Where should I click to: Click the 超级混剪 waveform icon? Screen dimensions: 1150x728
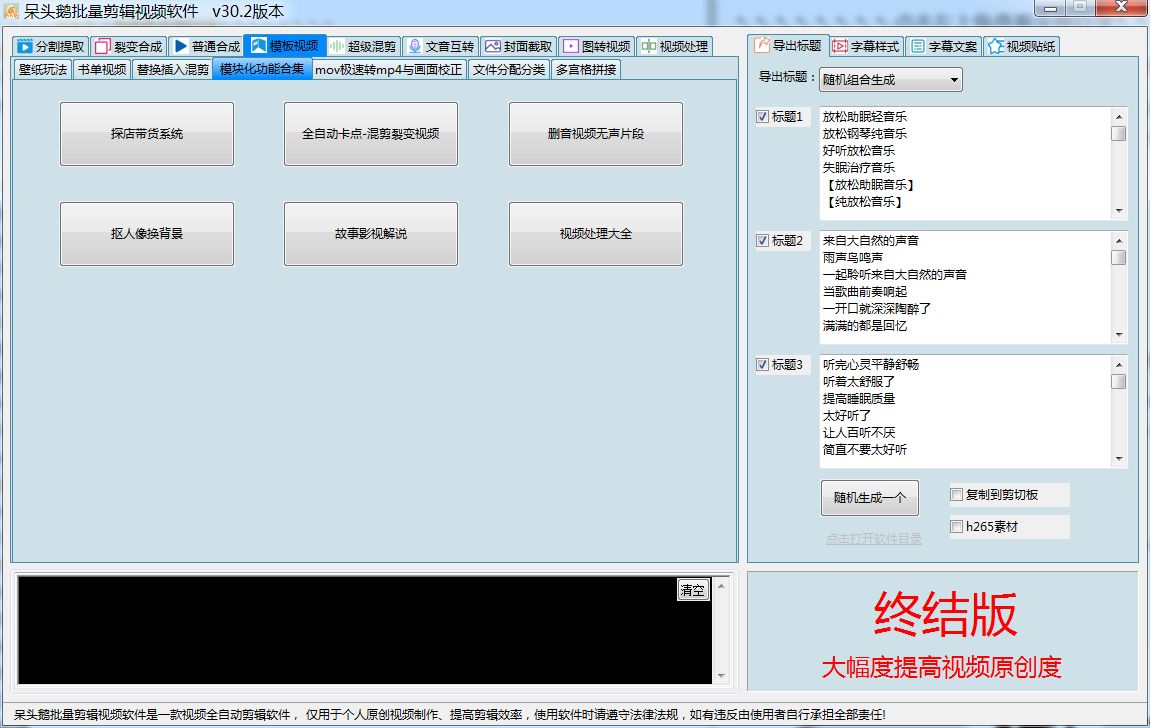pyautogui.click(x=337, y=46)
